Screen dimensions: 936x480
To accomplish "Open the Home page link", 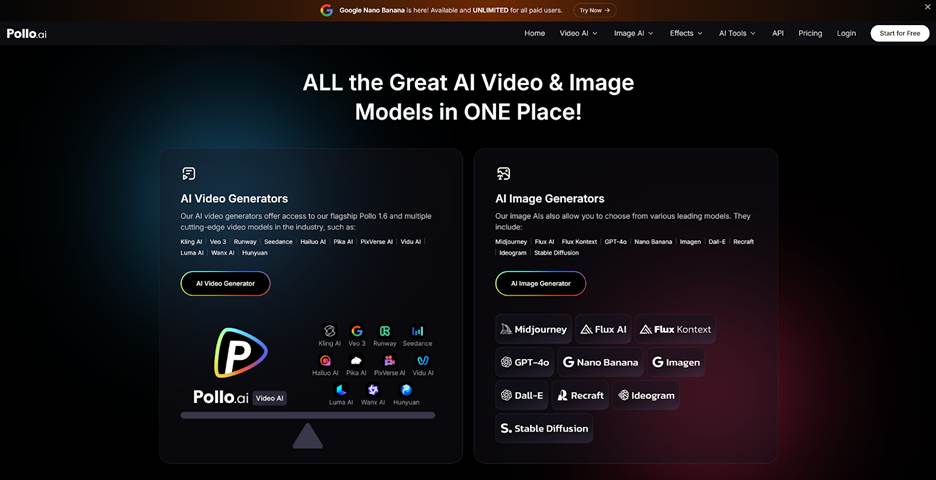I will tap(534, 33).
